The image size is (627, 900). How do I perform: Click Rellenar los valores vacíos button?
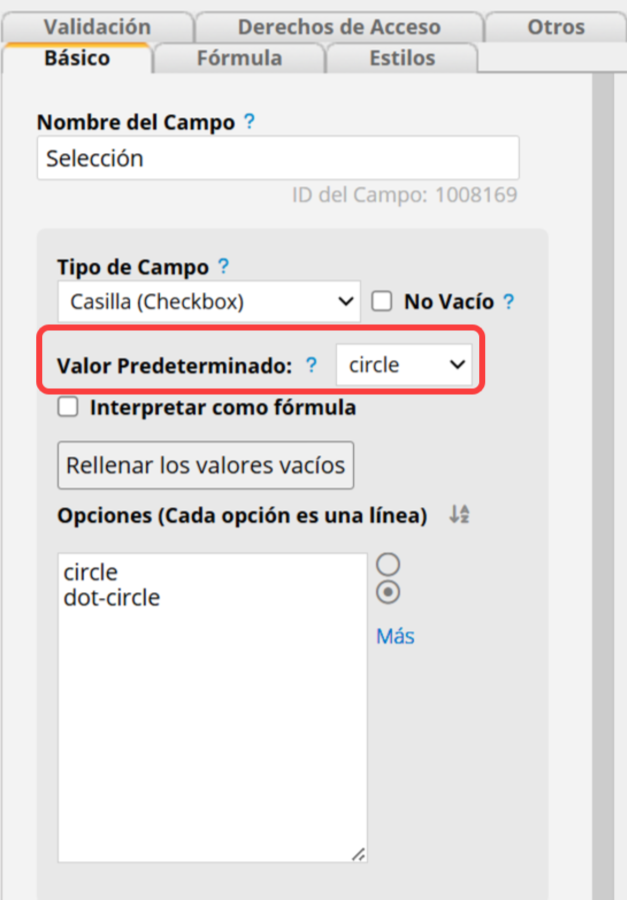coord(206,465)
